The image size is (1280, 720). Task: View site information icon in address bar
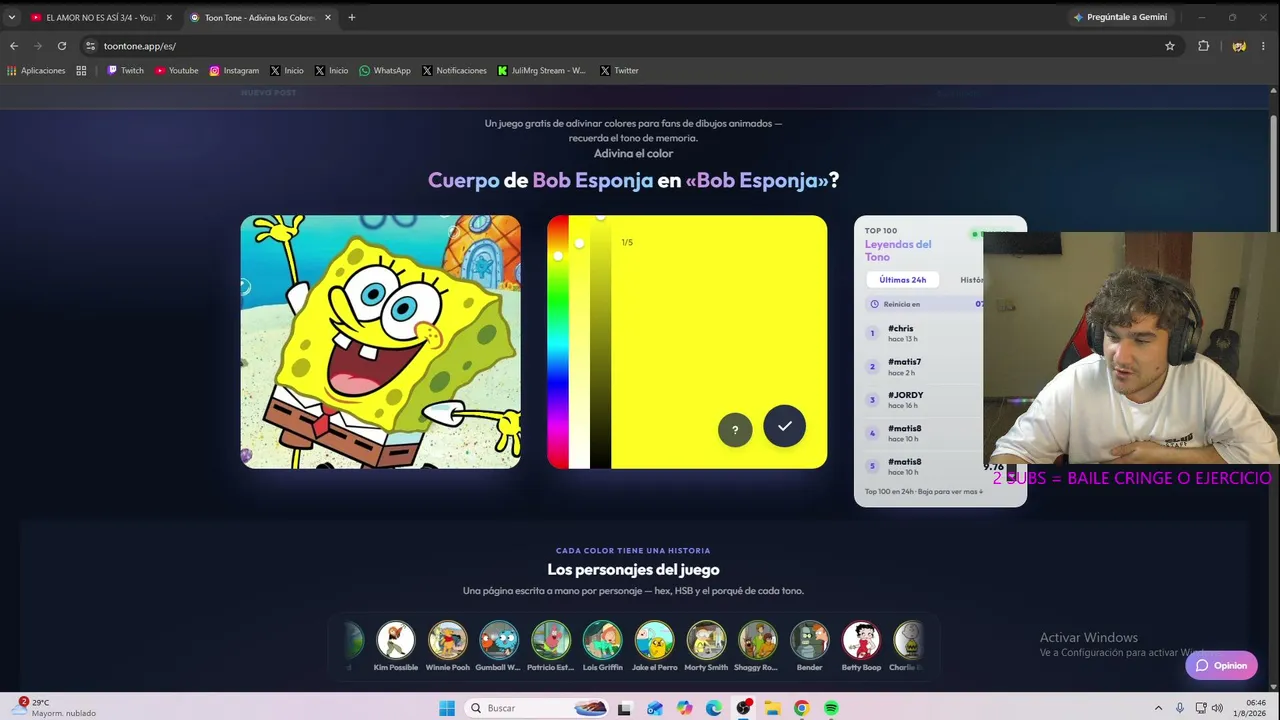click(91, 46)
